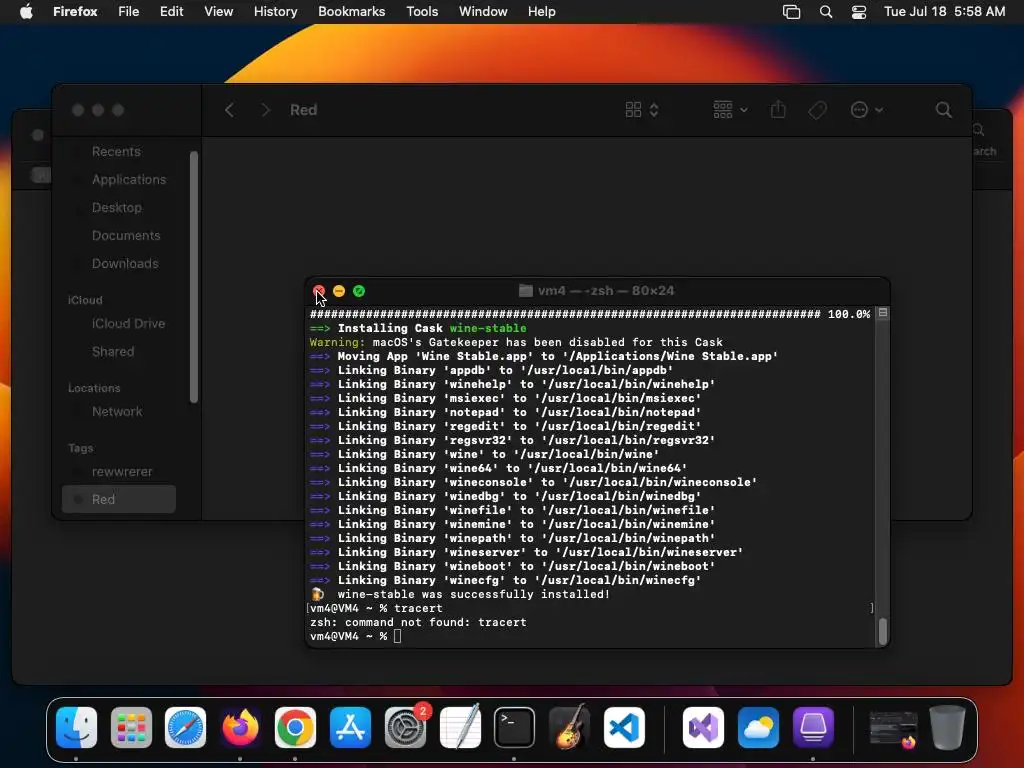
Task: Click the Finder Share button
Action: [x=778, y=109]
